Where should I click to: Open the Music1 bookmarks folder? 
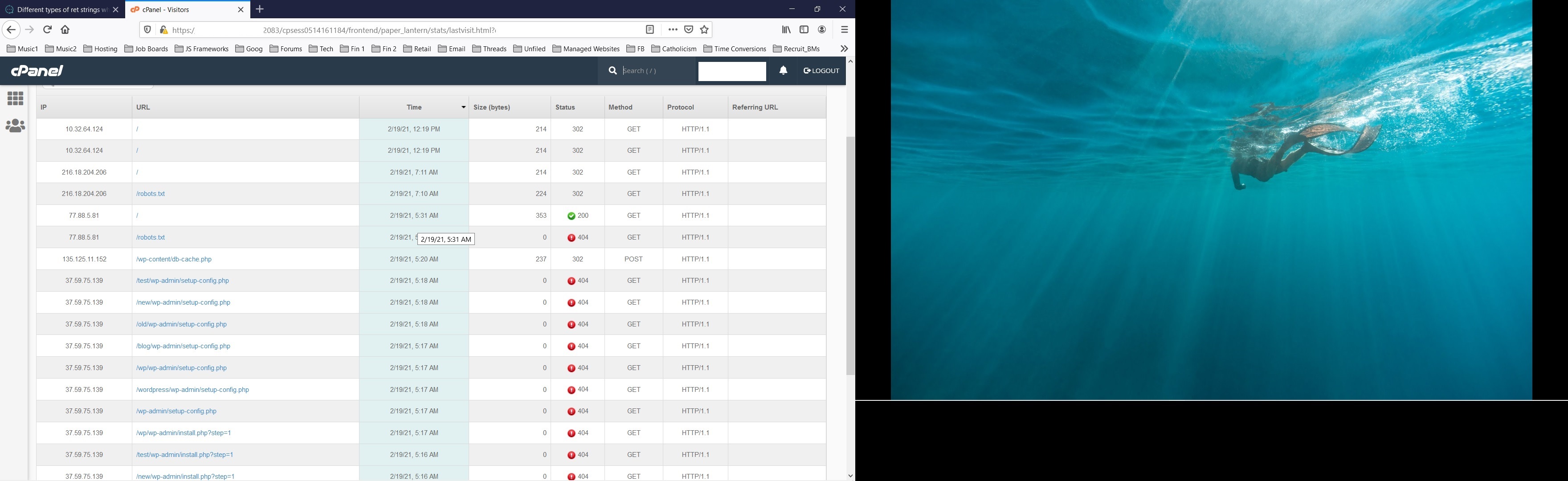[23, 49]
